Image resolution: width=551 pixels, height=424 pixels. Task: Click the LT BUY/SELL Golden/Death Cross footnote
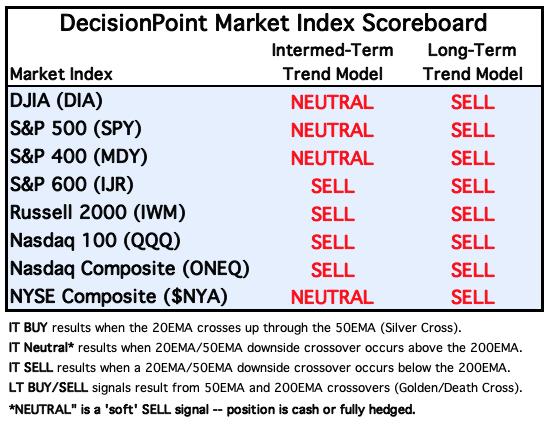click(x=265, y=388)
